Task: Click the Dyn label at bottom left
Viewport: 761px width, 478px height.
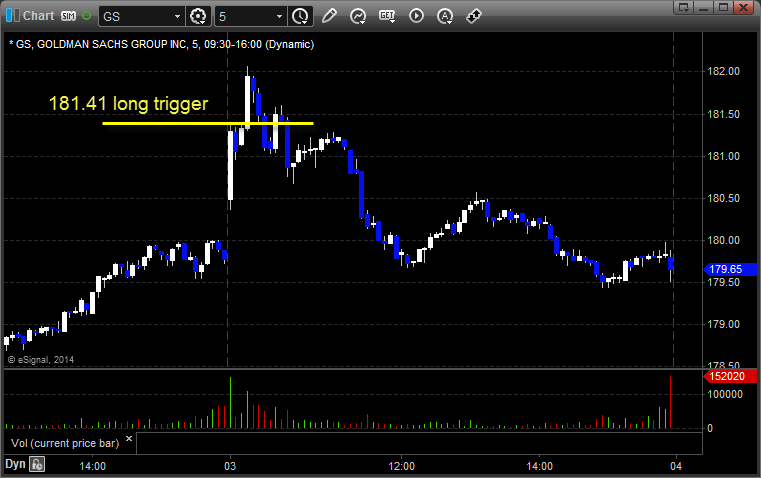Action: point(15,464)
